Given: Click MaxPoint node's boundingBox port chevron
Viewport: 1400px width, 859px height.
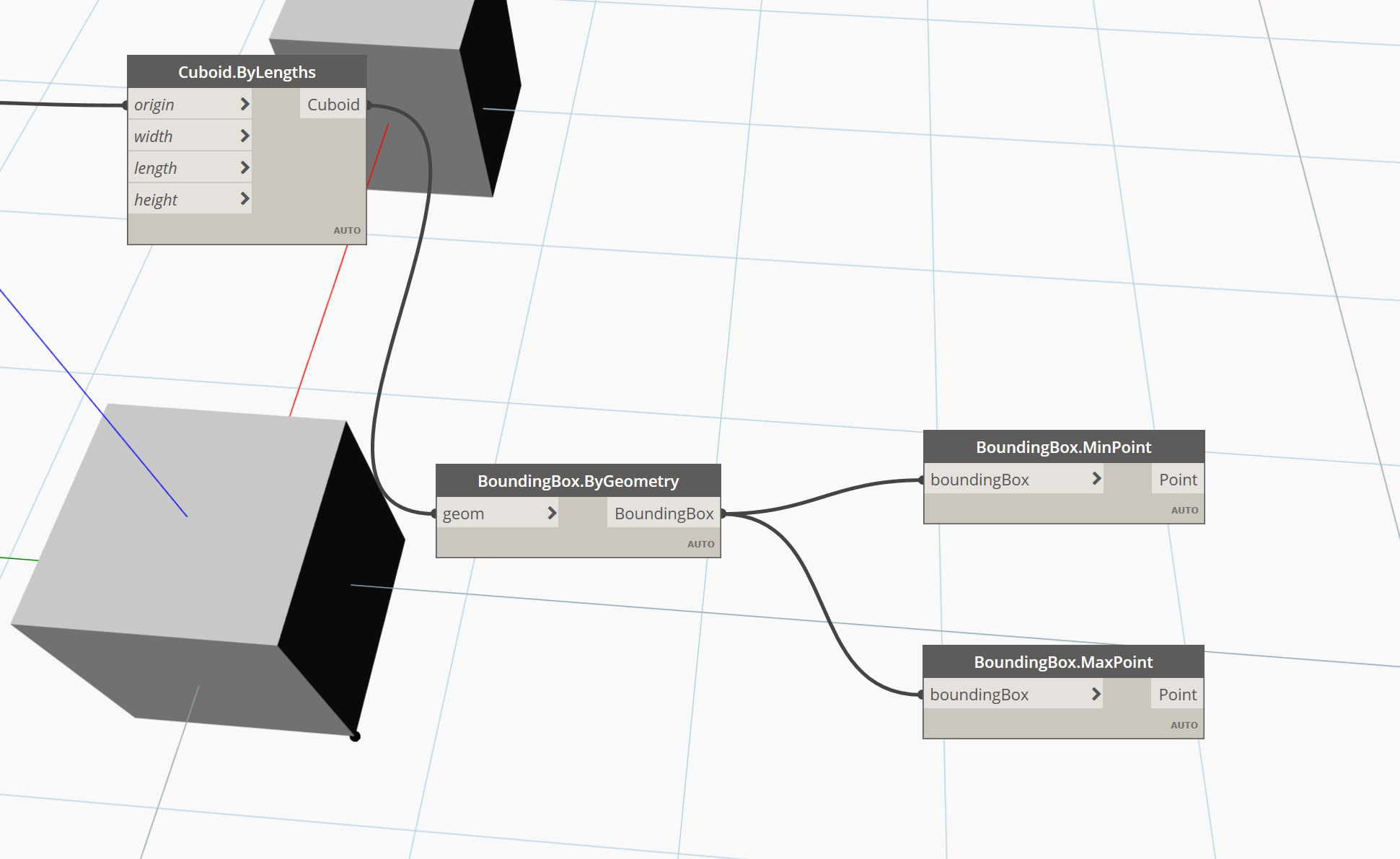Looking at the screenshot, I should [1096, 694].
